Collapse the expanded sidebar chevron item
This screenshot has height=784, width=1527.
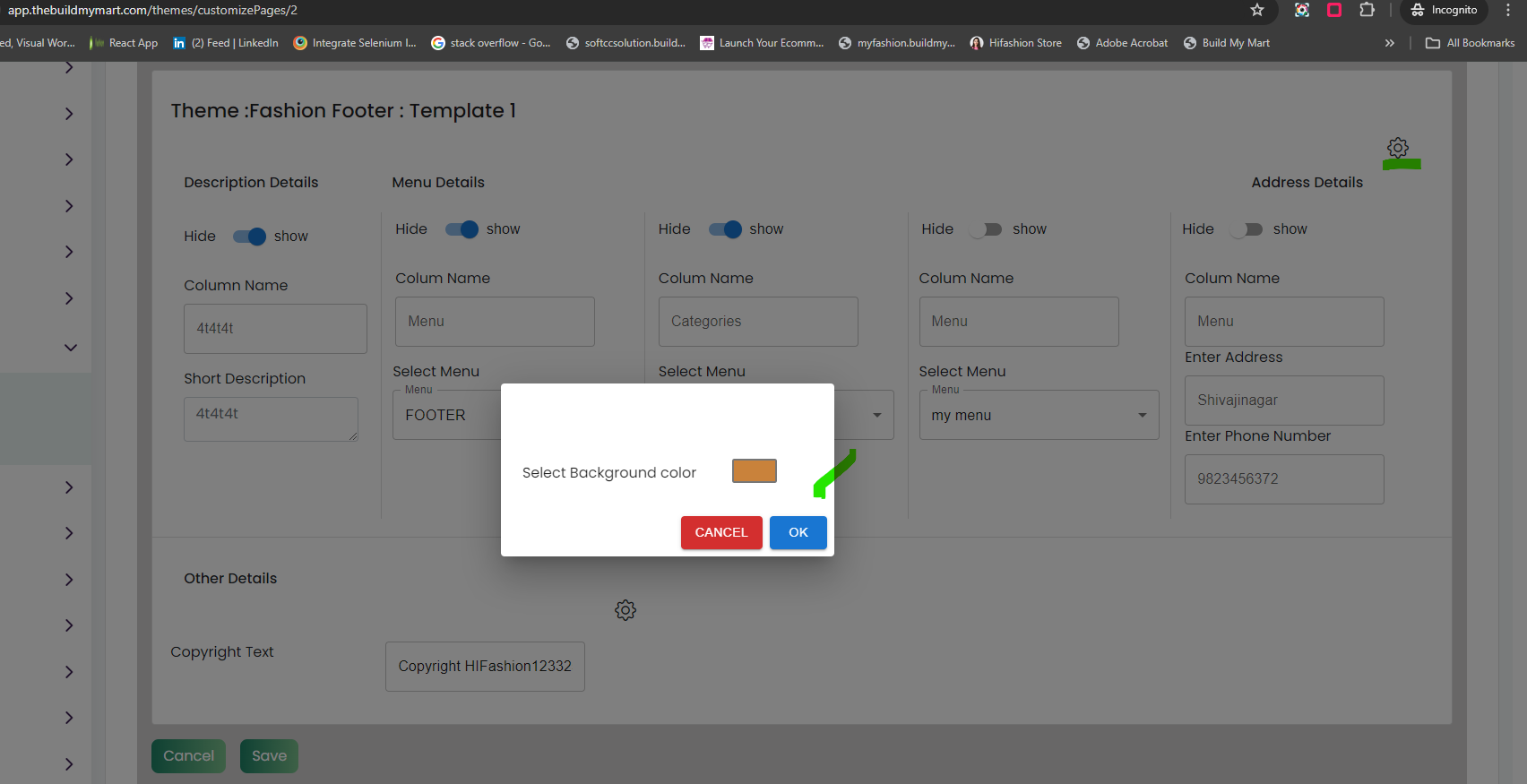coord(70,348)
